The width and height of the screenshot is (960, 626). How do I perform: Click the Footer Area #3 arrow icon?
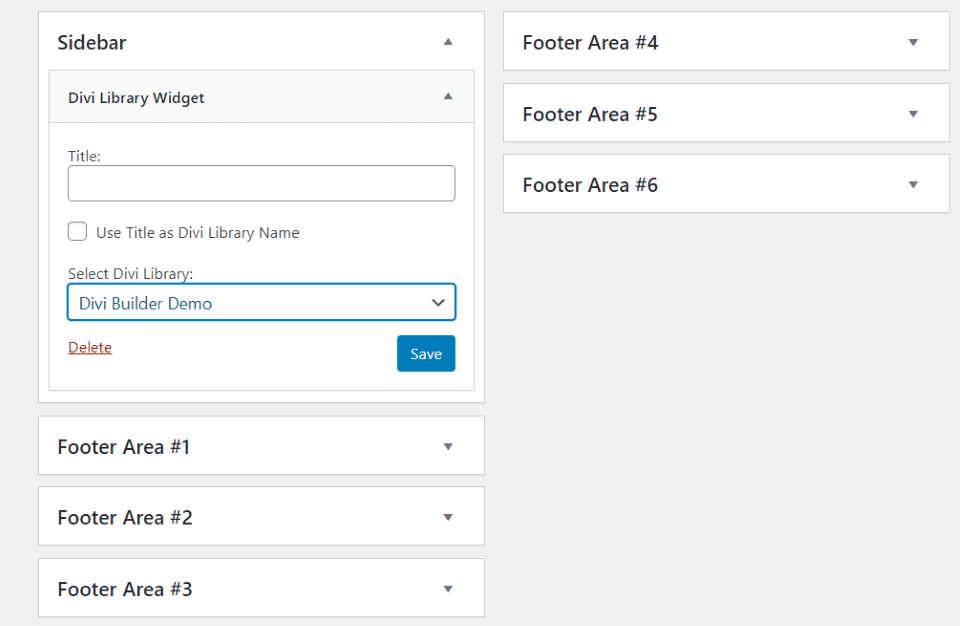[x=448, y=589]
